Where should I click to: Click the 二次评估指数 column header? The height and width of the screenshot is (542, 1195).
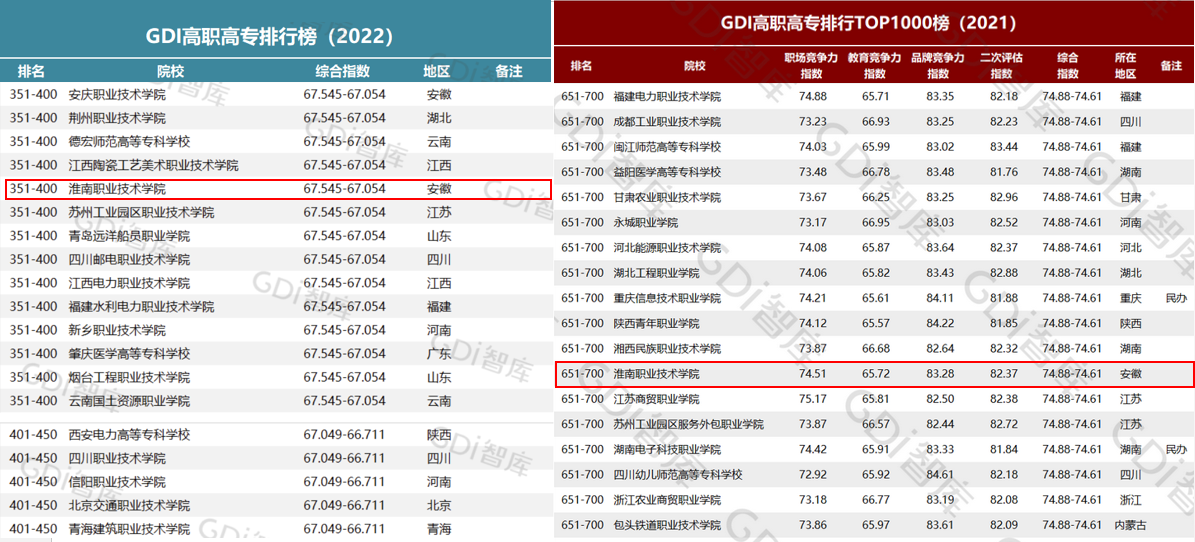click(1001, 66)
